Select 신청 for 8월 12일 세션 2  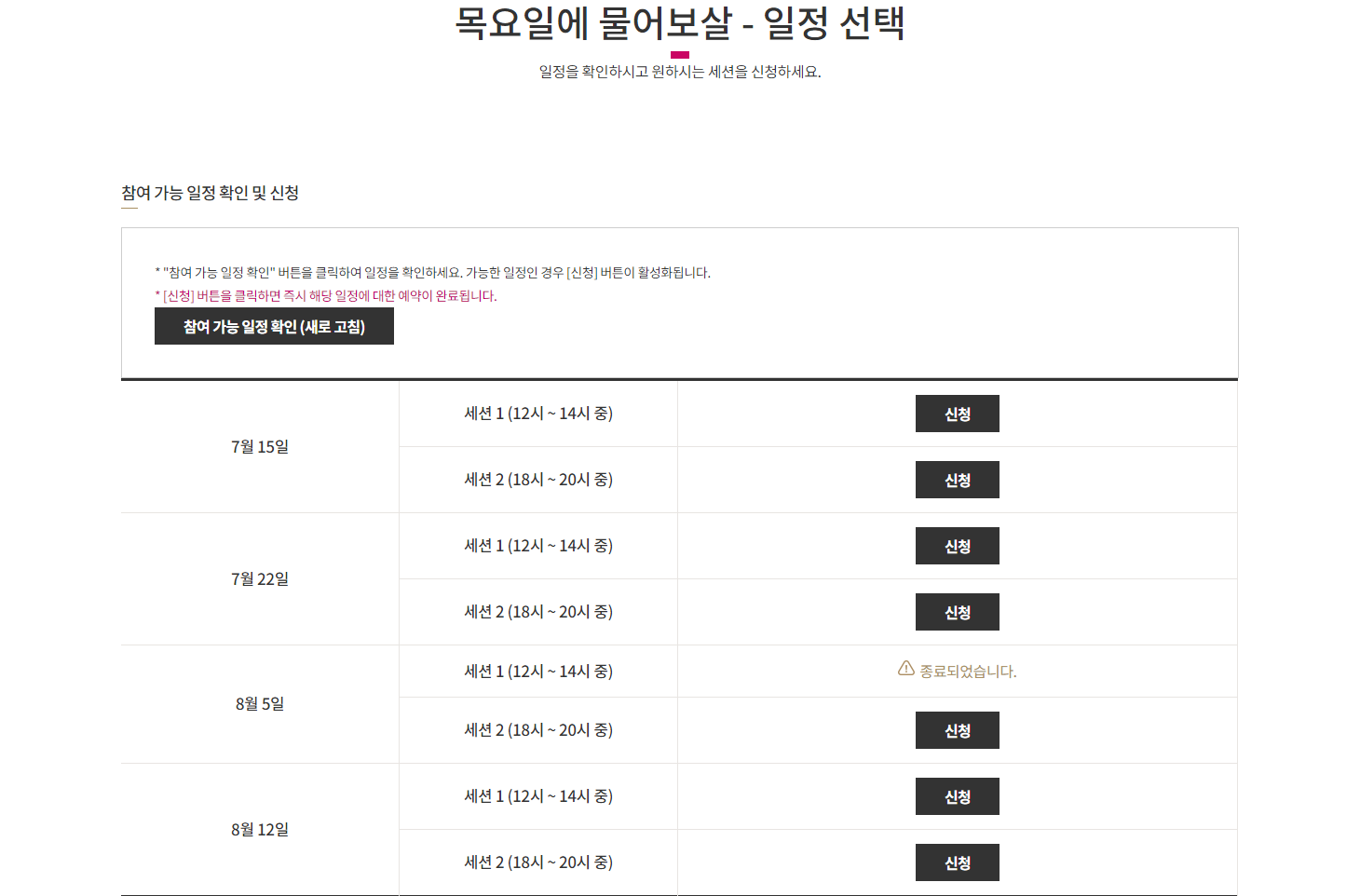(958, 862)
